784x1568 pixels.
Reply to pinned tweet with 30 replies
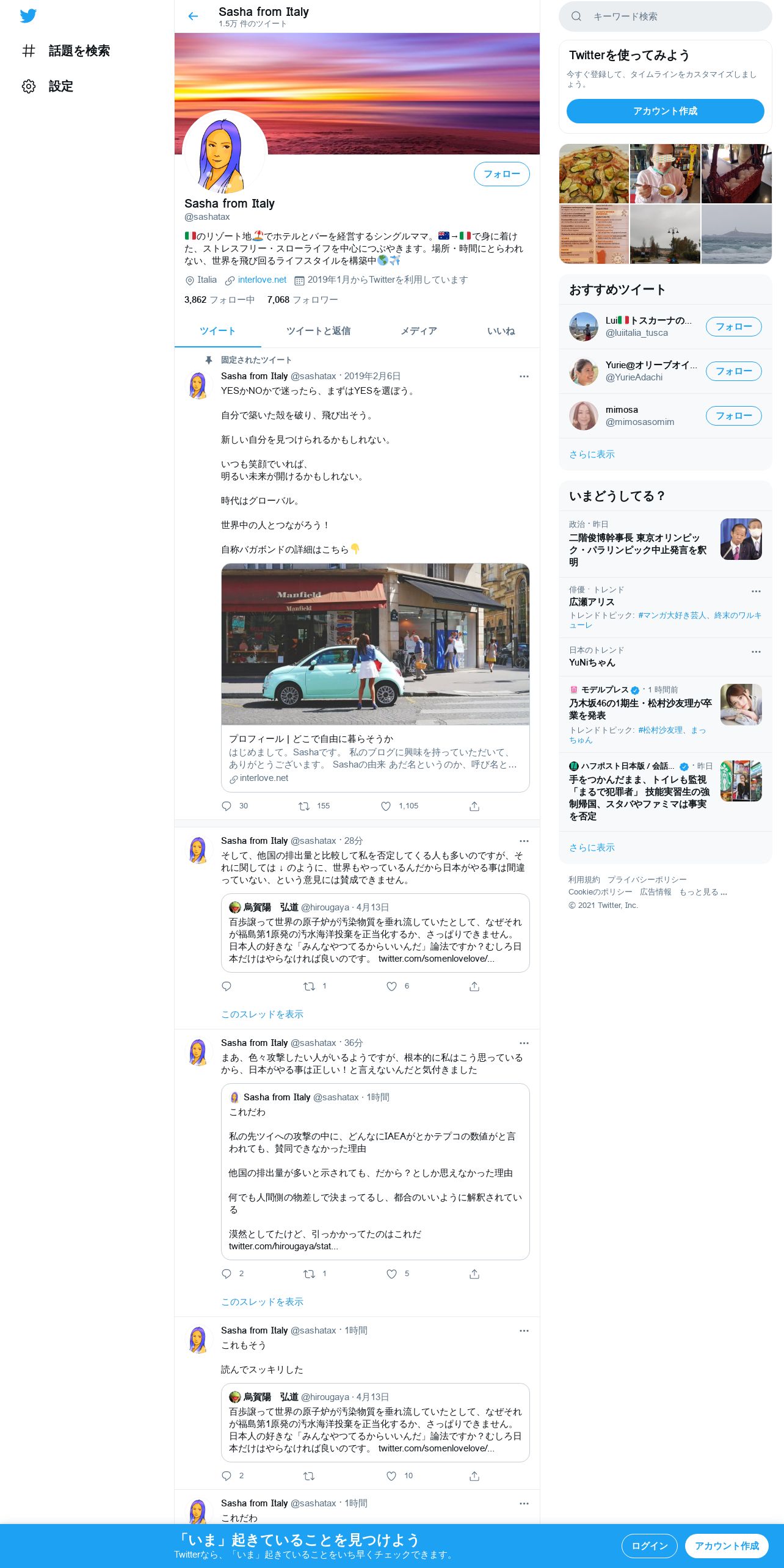[227, 806]
